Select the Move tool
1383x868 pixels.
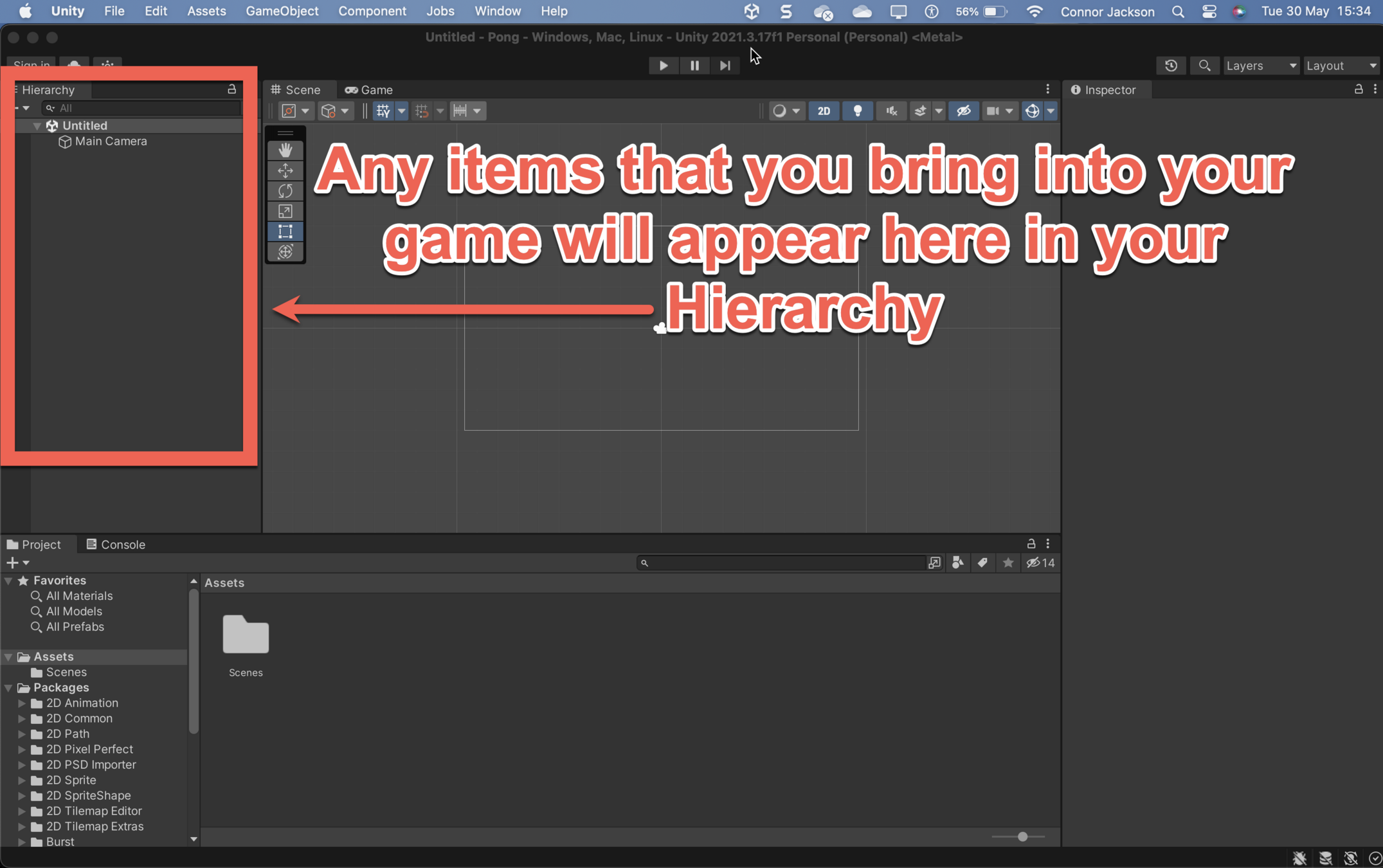[285, 170]
